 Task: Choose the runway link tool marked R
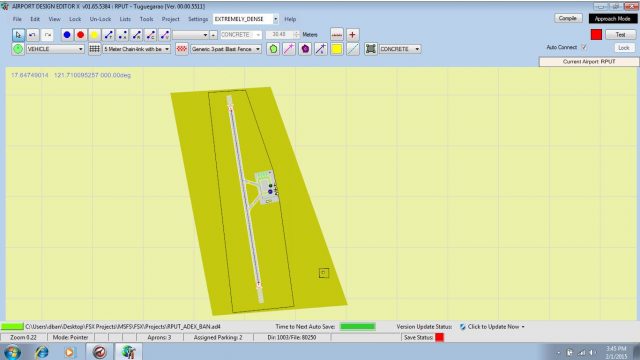pyautogui.click(x=137, y=35)
